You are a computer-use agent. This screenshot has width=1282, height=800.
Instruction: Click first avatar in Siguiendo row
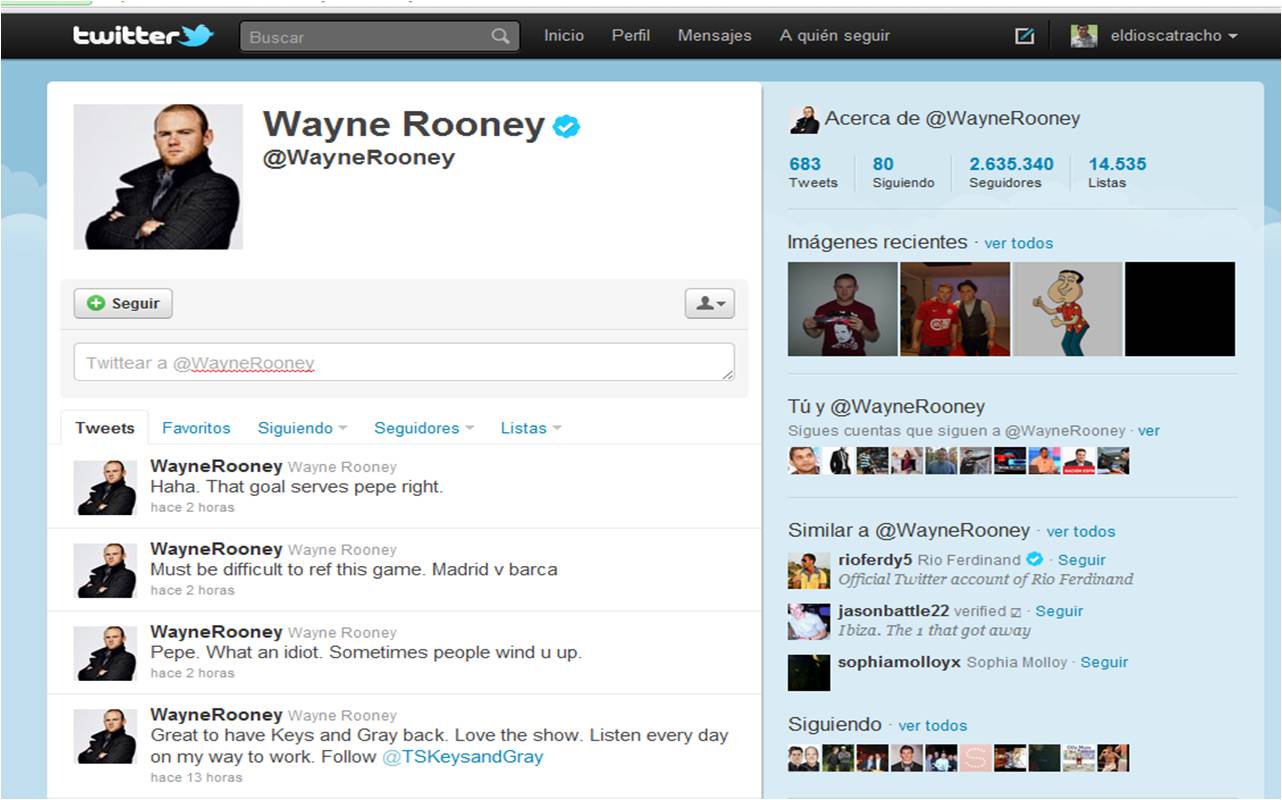pyautogui.click(x=804, y=757)
